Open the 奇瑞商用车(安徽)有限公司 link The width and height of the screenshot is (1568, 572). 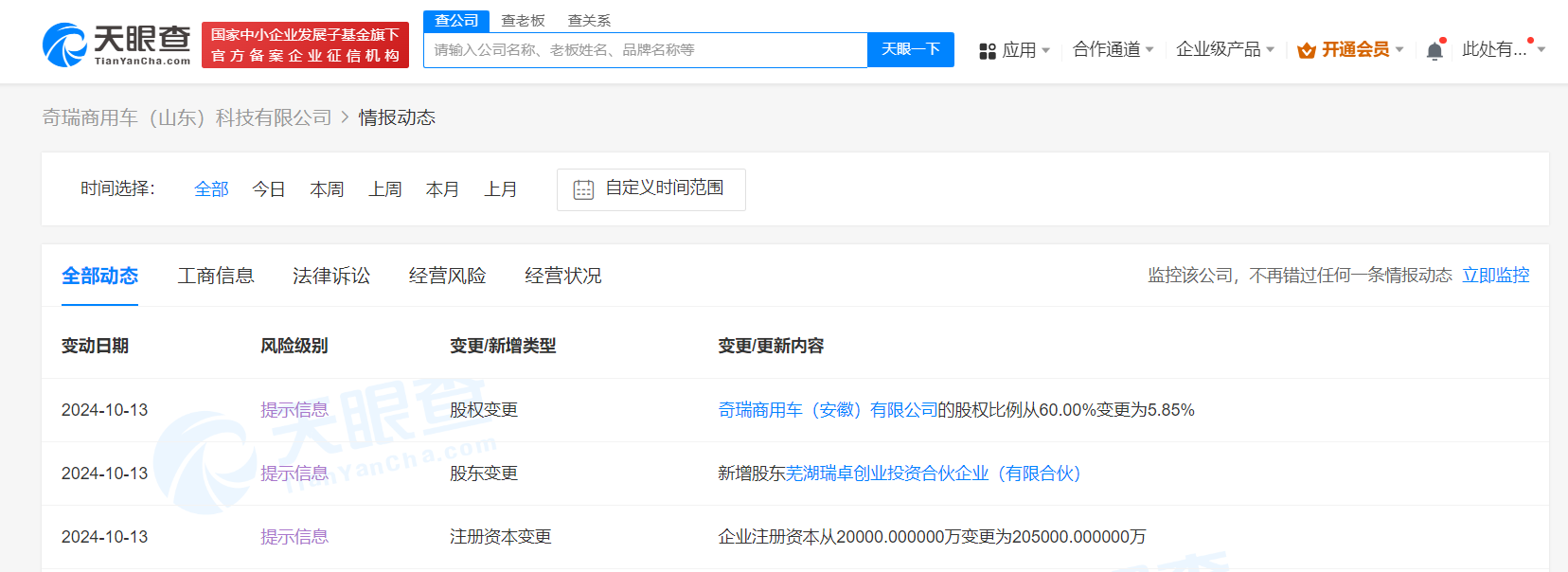click(828, 410)
